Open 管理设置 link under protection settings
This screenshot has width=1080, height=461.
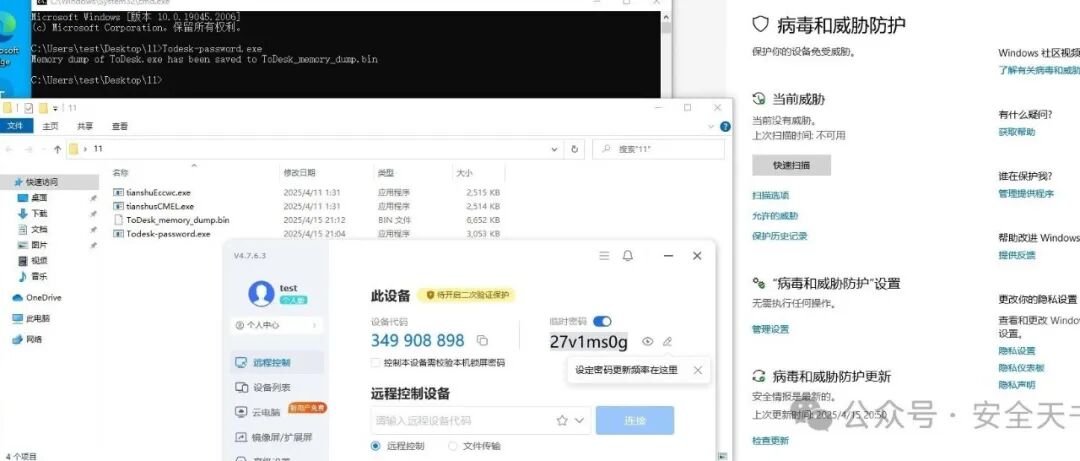(x=771, y=329)
